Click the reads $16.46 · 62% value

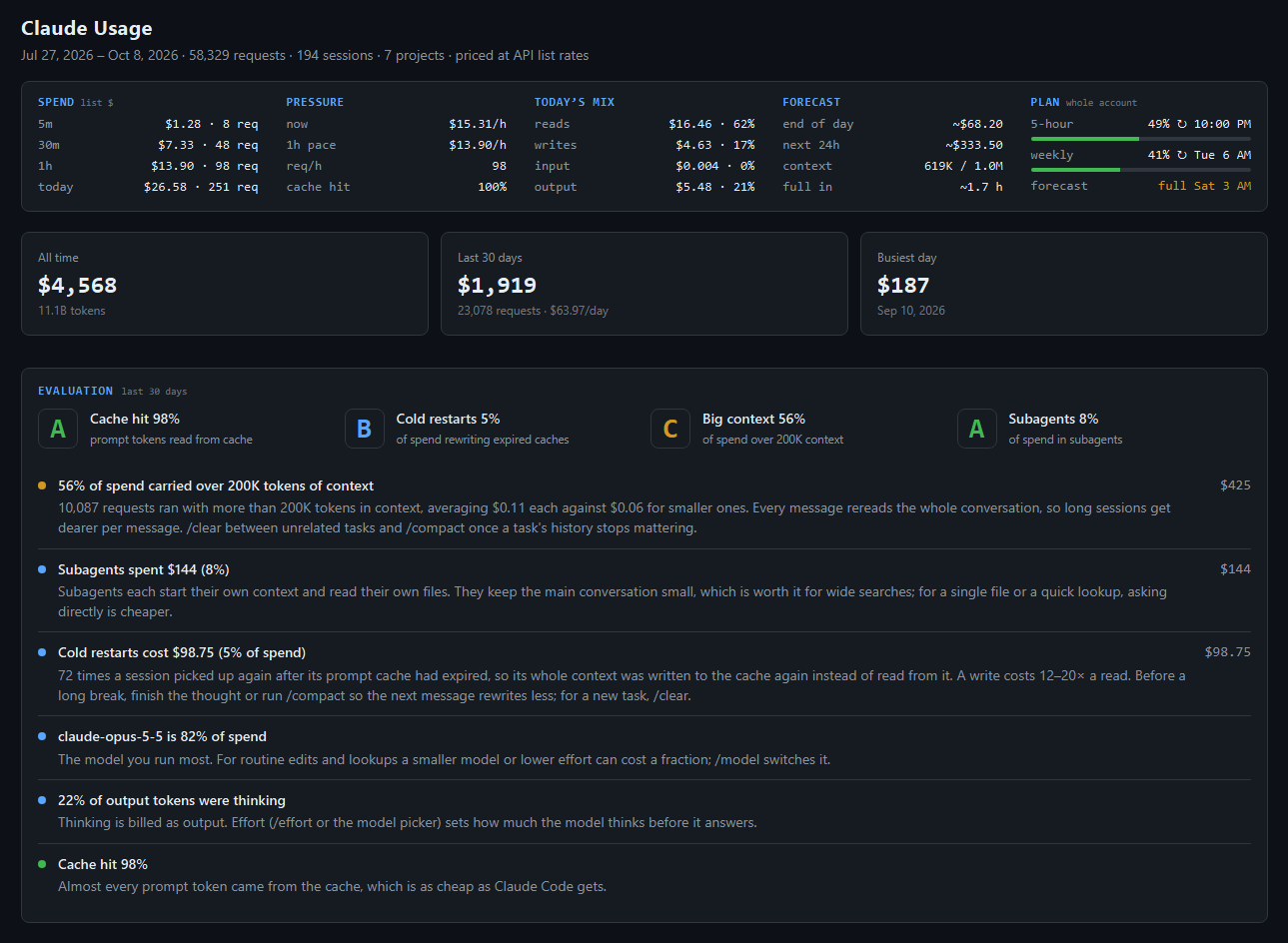pos(711,124)
